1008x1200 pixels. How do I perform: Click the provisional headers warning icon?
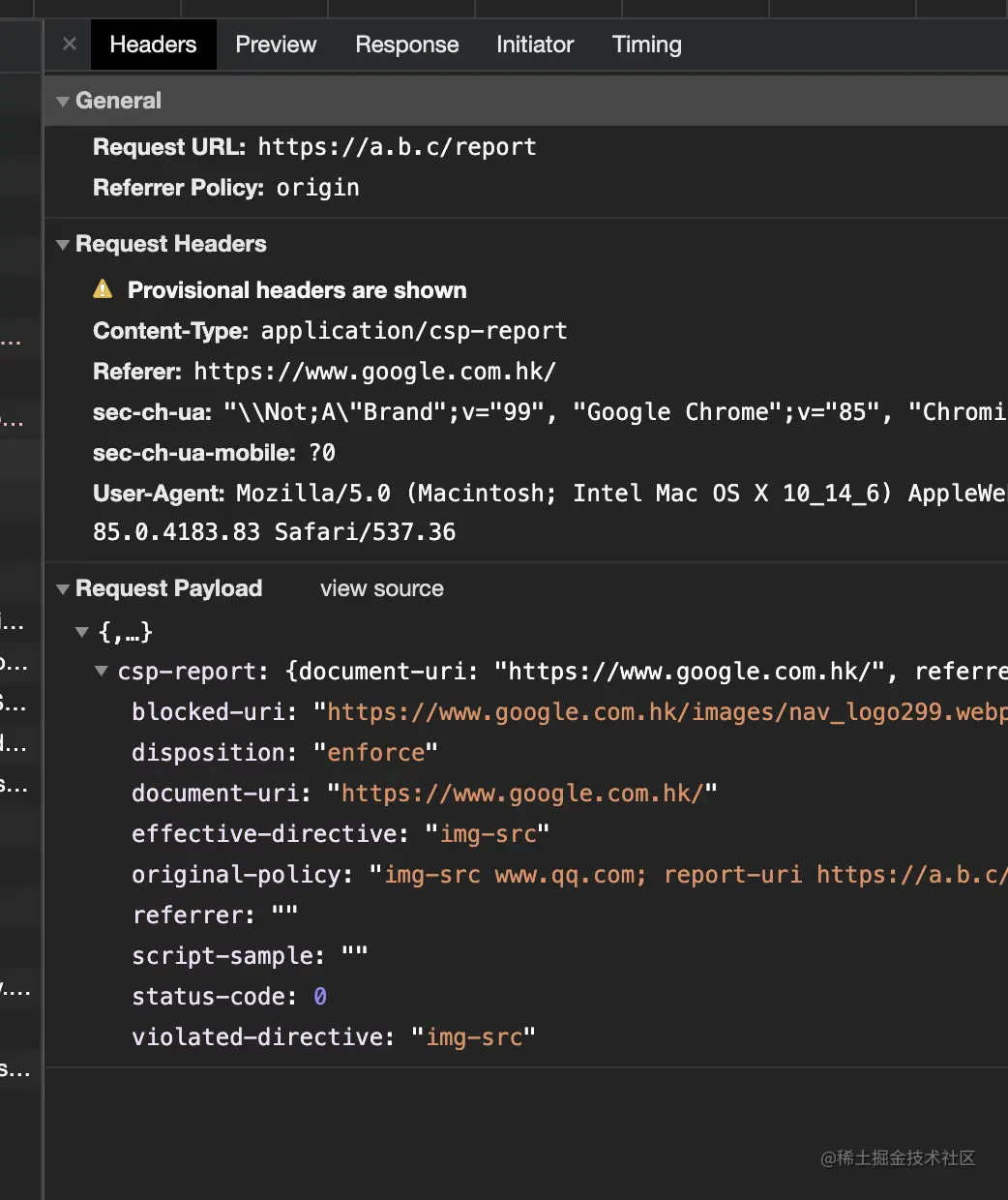tap(103, 289)
